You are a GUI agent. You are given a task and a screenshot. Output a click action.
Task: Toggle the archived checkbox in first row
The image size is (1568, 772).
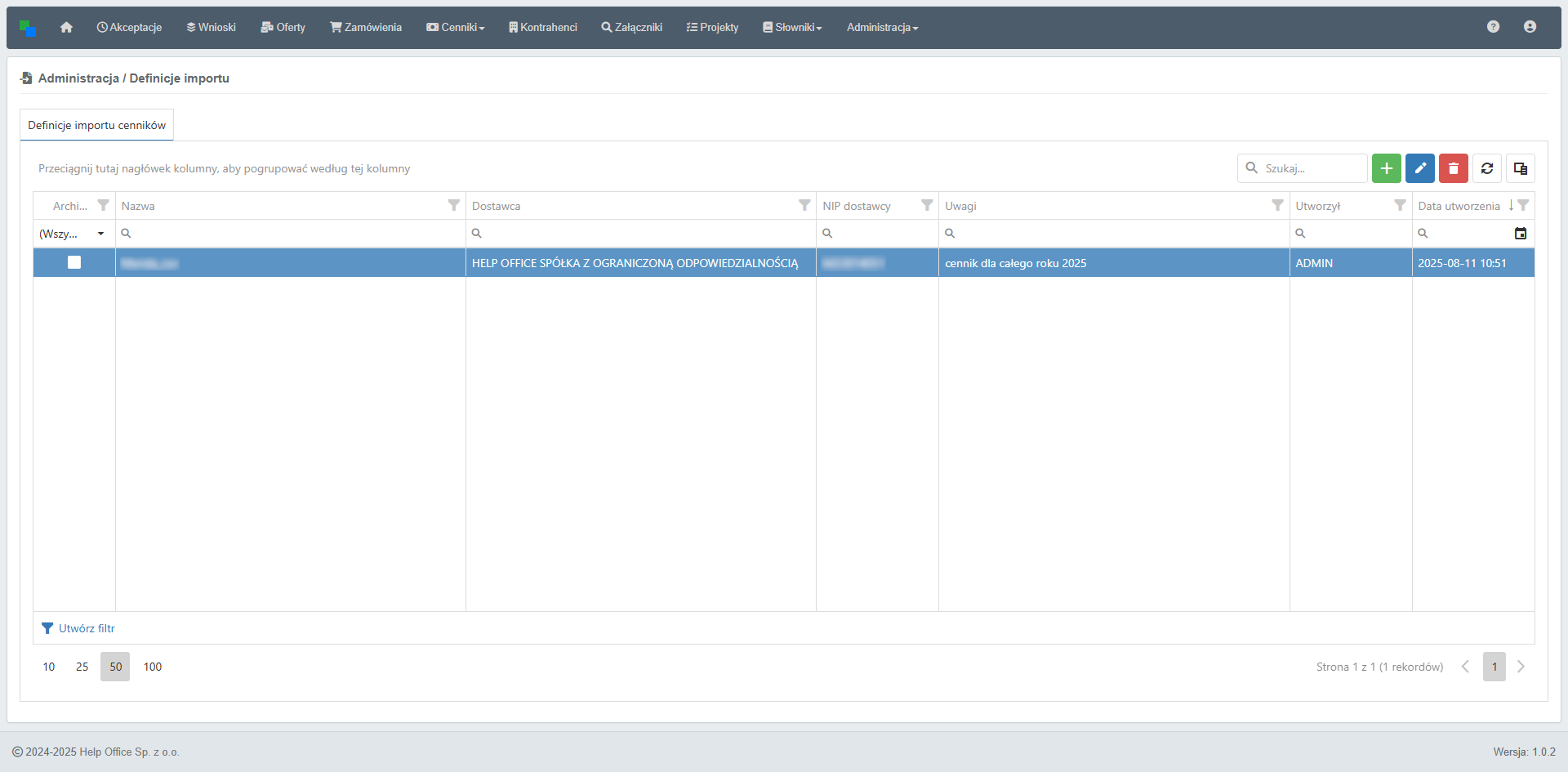pos(74,262)
